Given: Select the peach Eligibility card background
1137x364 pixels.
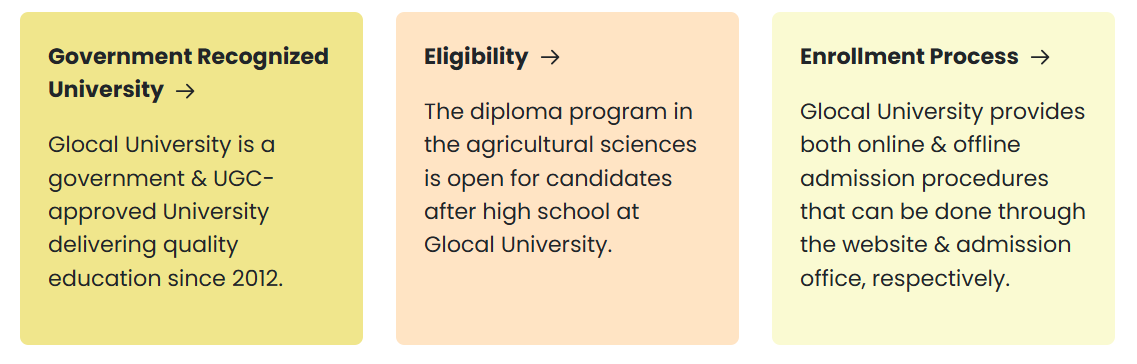Looking at the screenshot, I should 567,178.
